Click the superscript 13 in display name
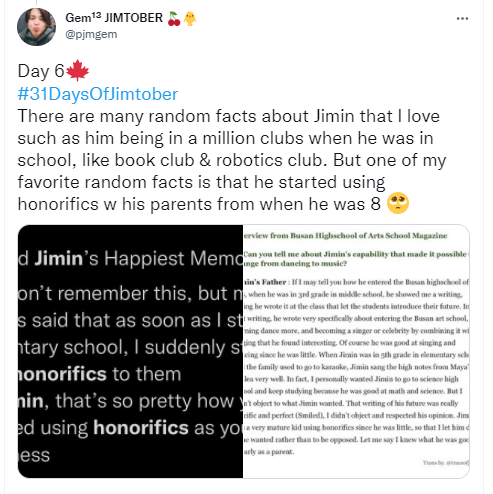Image resolution: width=493 pixels, height=494 pixels. tap(96, 15)
